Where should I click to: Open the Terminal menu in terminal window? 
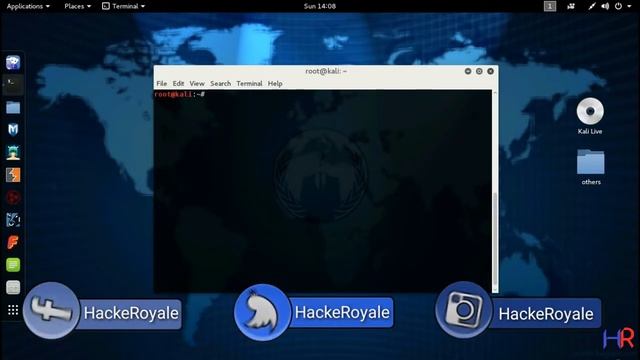(249, 83)
